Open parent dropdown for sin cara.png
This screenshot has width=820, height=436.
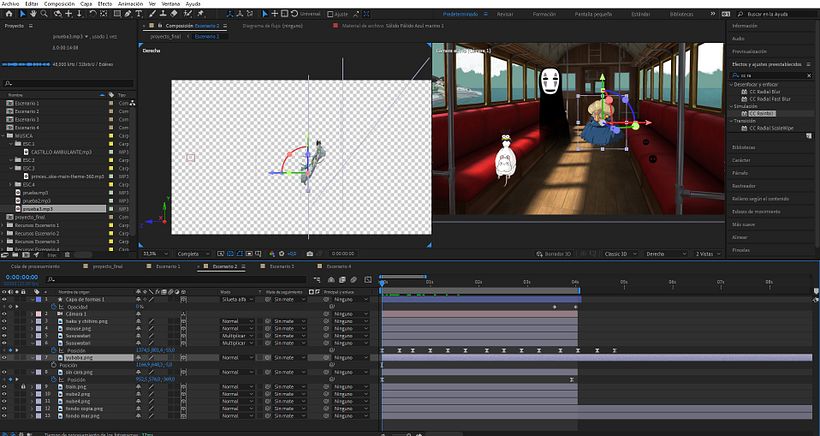click(350, 372)
